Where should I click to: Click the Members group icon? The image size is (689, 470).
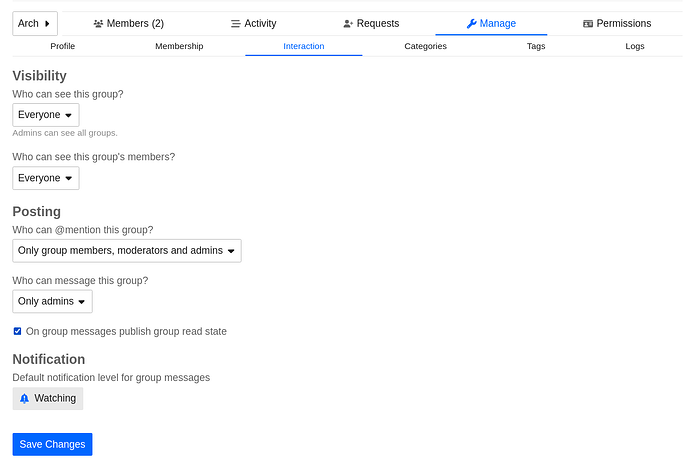click(x=98, y=24)
